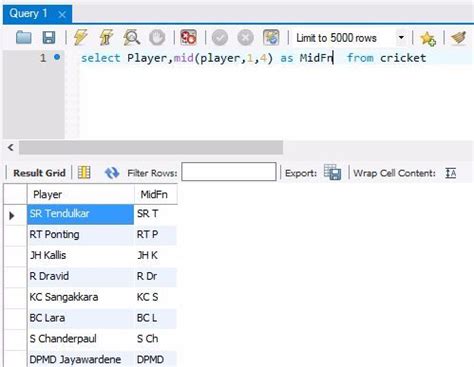
Task: Click the line 1 breakpoint dot
Action: coord(57,57)
